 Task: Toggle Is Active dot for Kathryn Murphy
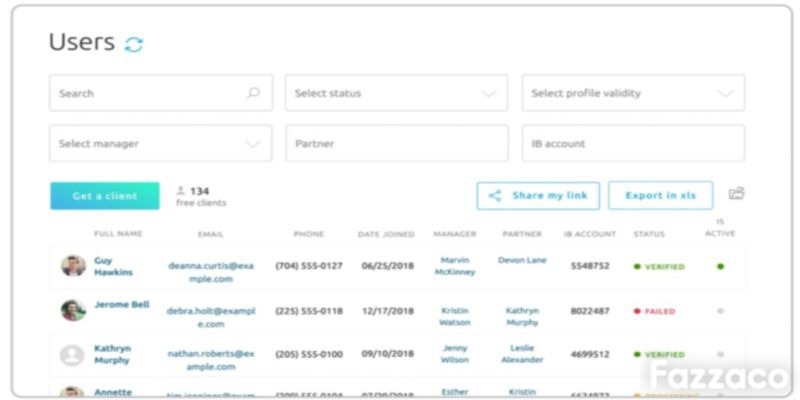[x=720, y=354]
